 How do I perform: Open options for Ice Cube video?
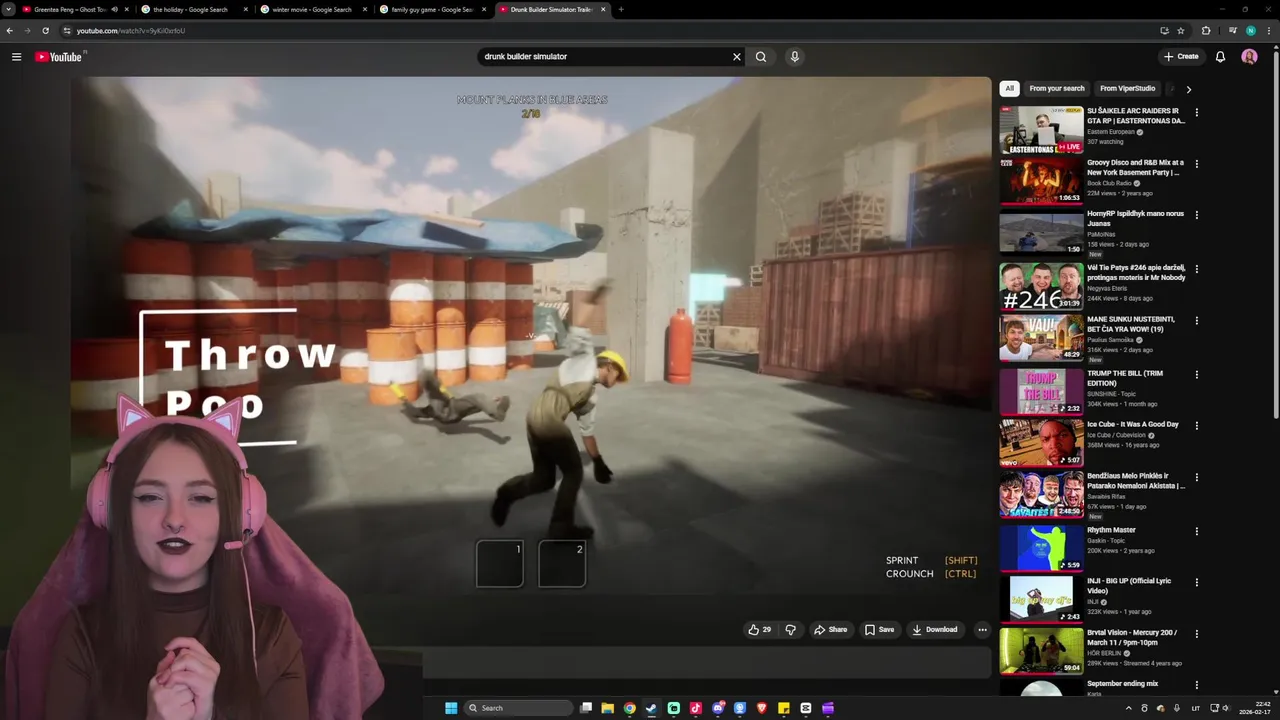(x=1196, y=426)
